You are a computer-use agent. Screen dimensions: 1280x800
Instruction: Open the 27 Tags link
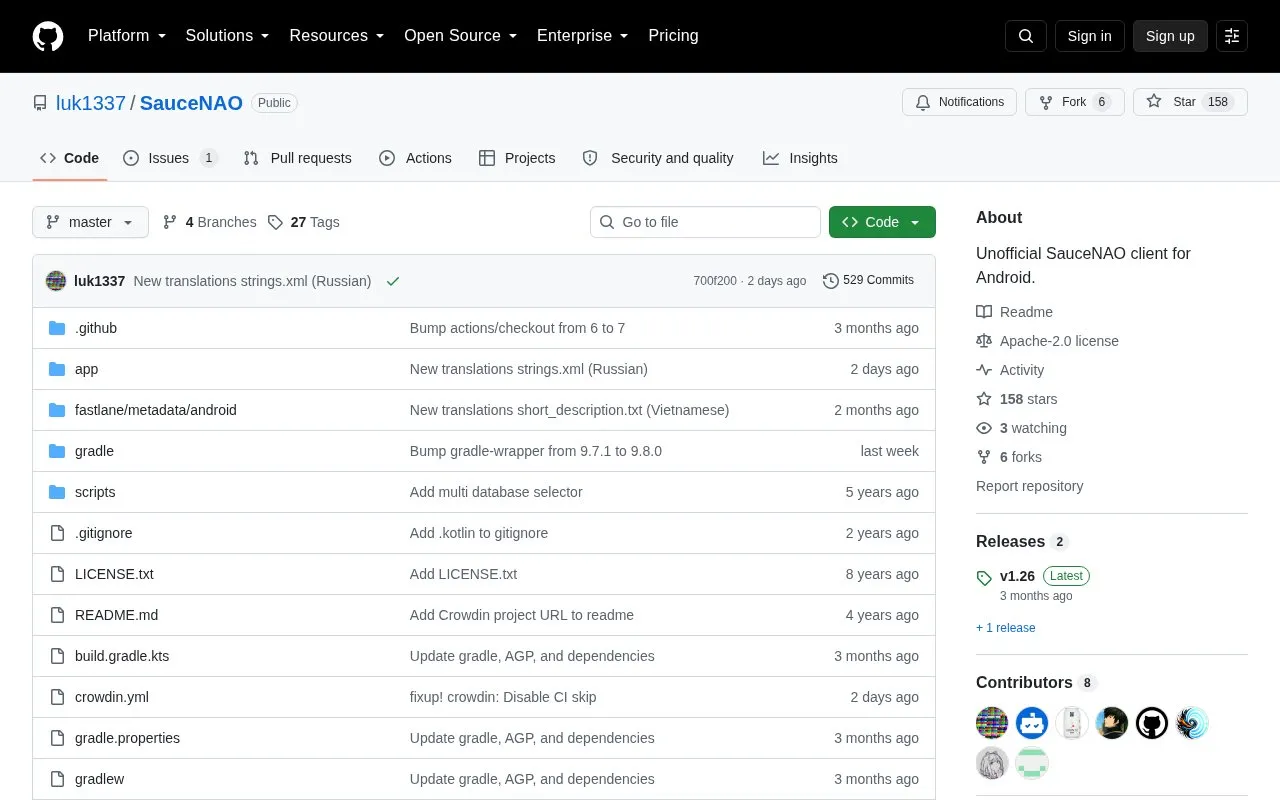pos(304,222)
